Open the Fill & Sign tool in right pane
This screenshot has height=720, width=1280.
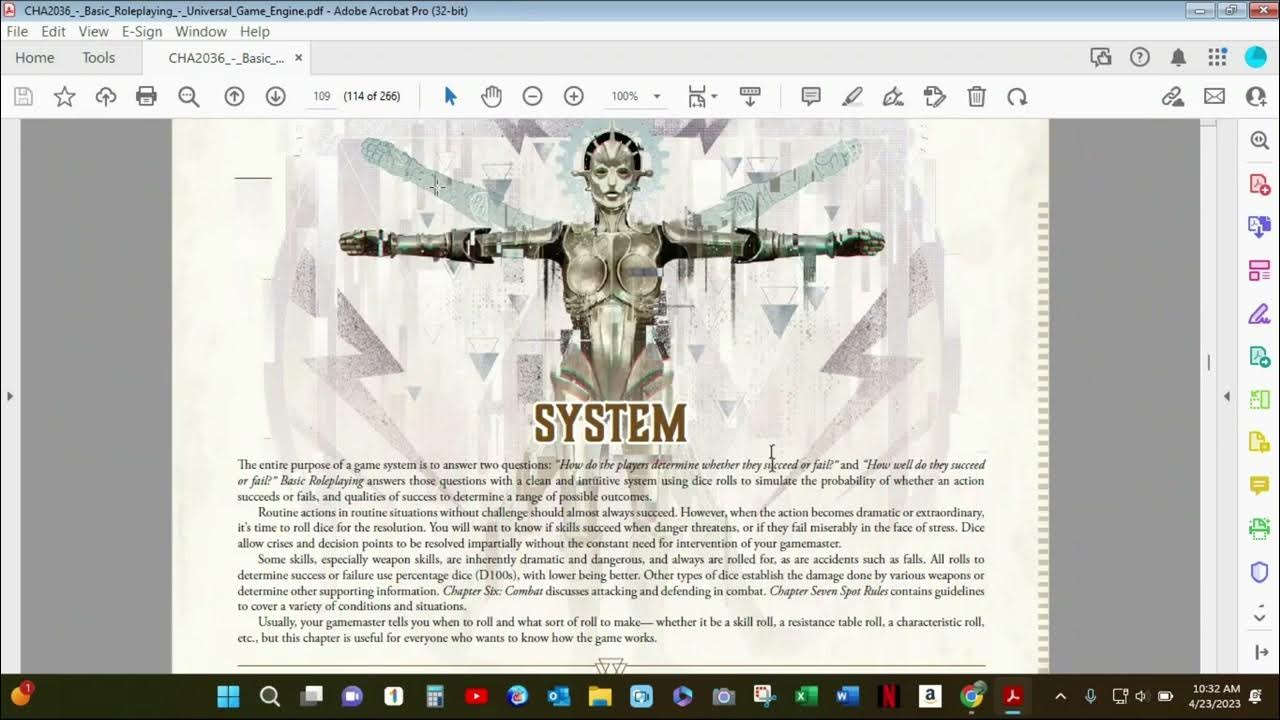coord(1259,314)
